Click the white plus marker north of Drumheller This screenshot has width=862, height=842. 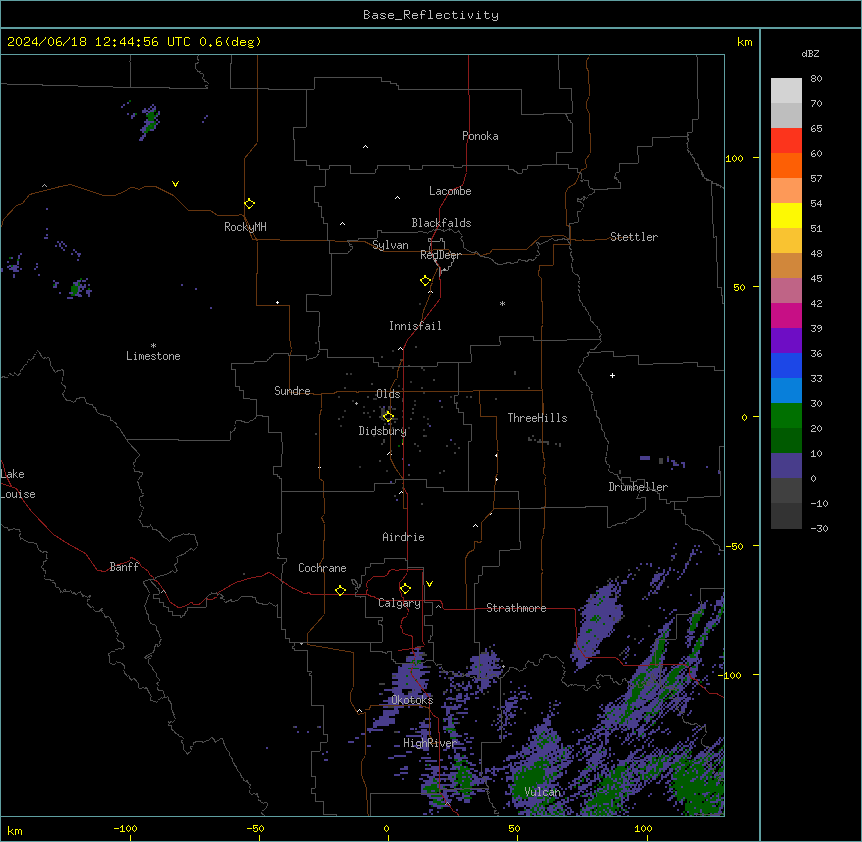click(612, 375)
